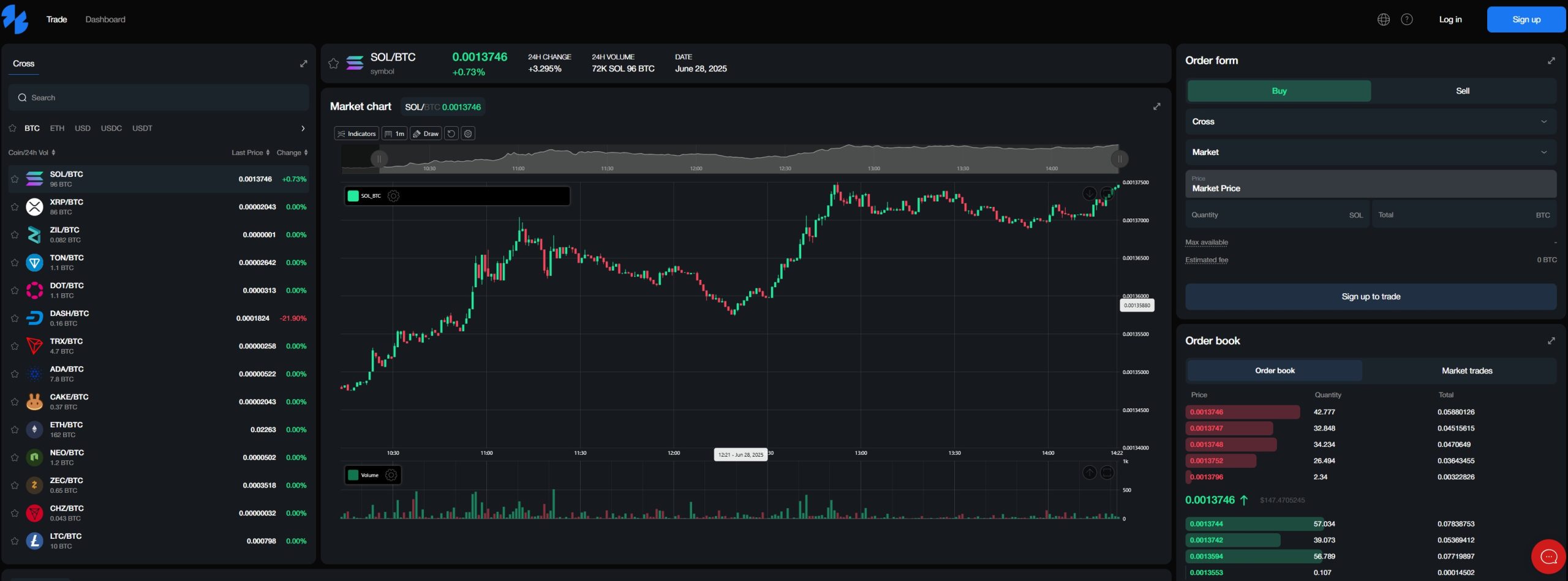Screen dimensions: 1568x581
Task: Favorite the XRP/BTC pair star
Action: click(15, 207)
